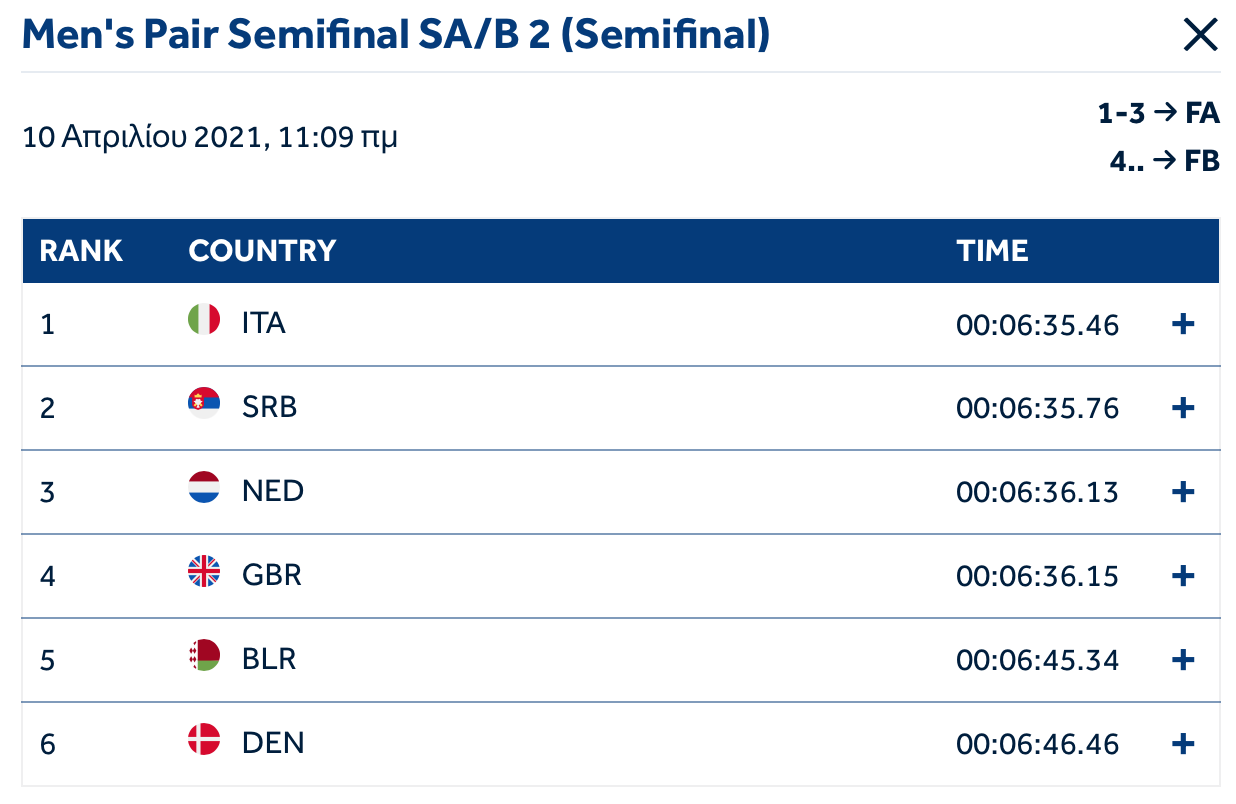Expand NED row plus icon

pyautogui.click(x=1183, y=492)
